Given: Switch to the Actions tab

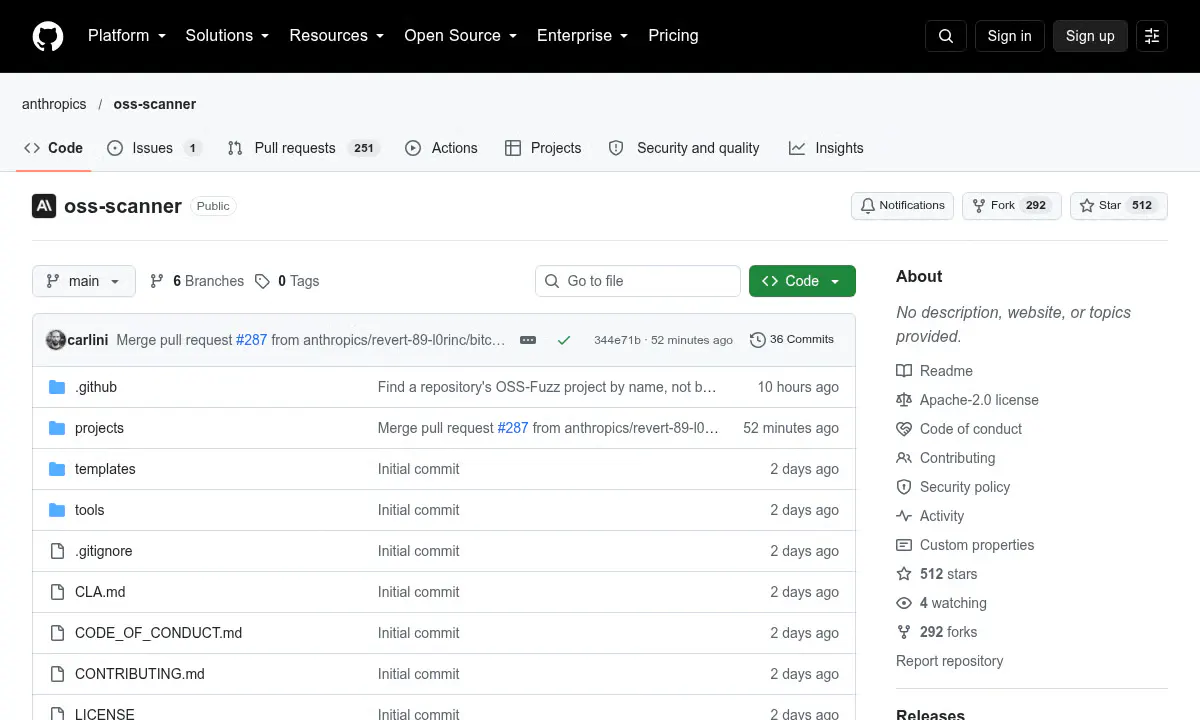Looking at the screenshot, I should click(x=441, y=148).
